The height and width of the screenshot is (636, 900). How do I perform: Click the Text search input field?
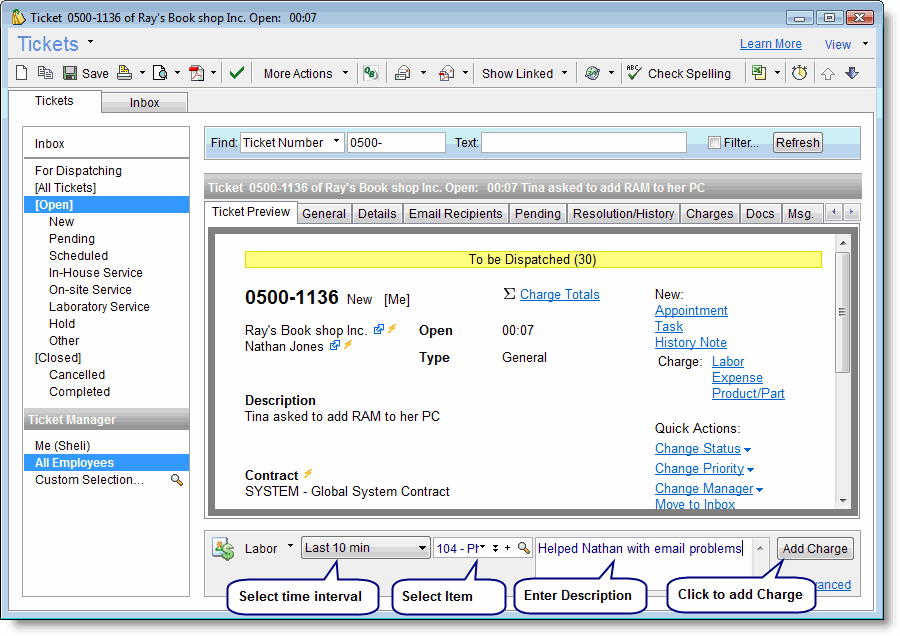[x=584, y=143]
